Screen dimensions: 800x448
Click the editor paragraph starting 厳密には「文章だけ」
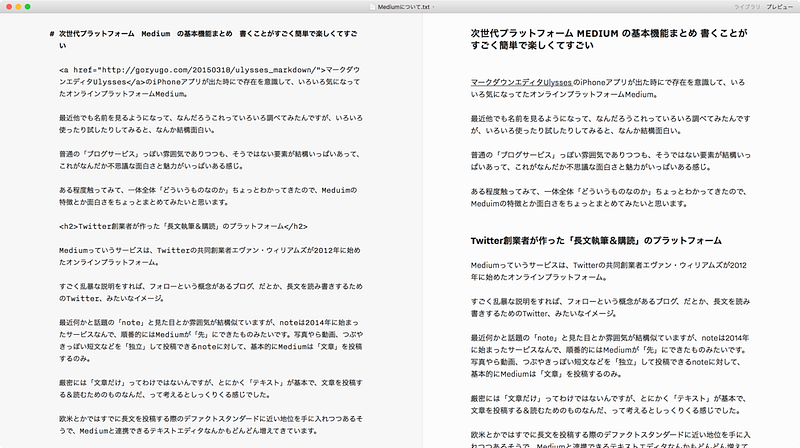pos(211,388)
